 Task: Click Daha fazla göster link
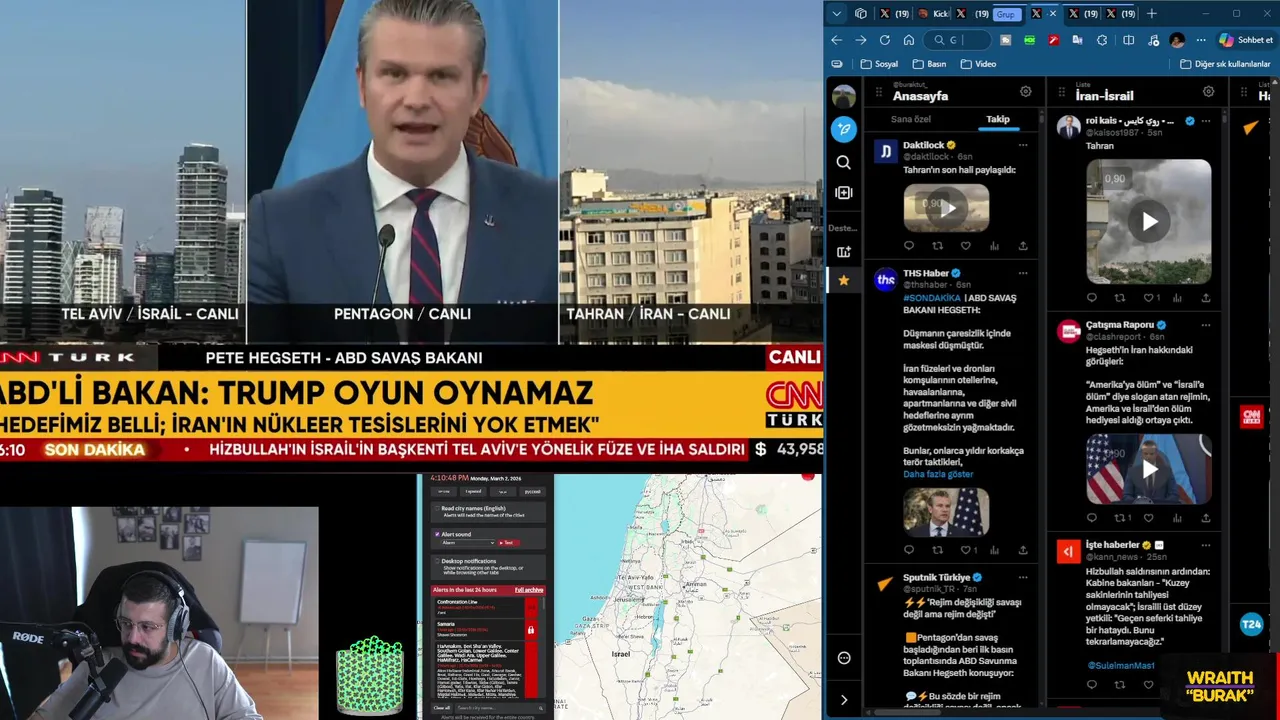tap(938, 474)
